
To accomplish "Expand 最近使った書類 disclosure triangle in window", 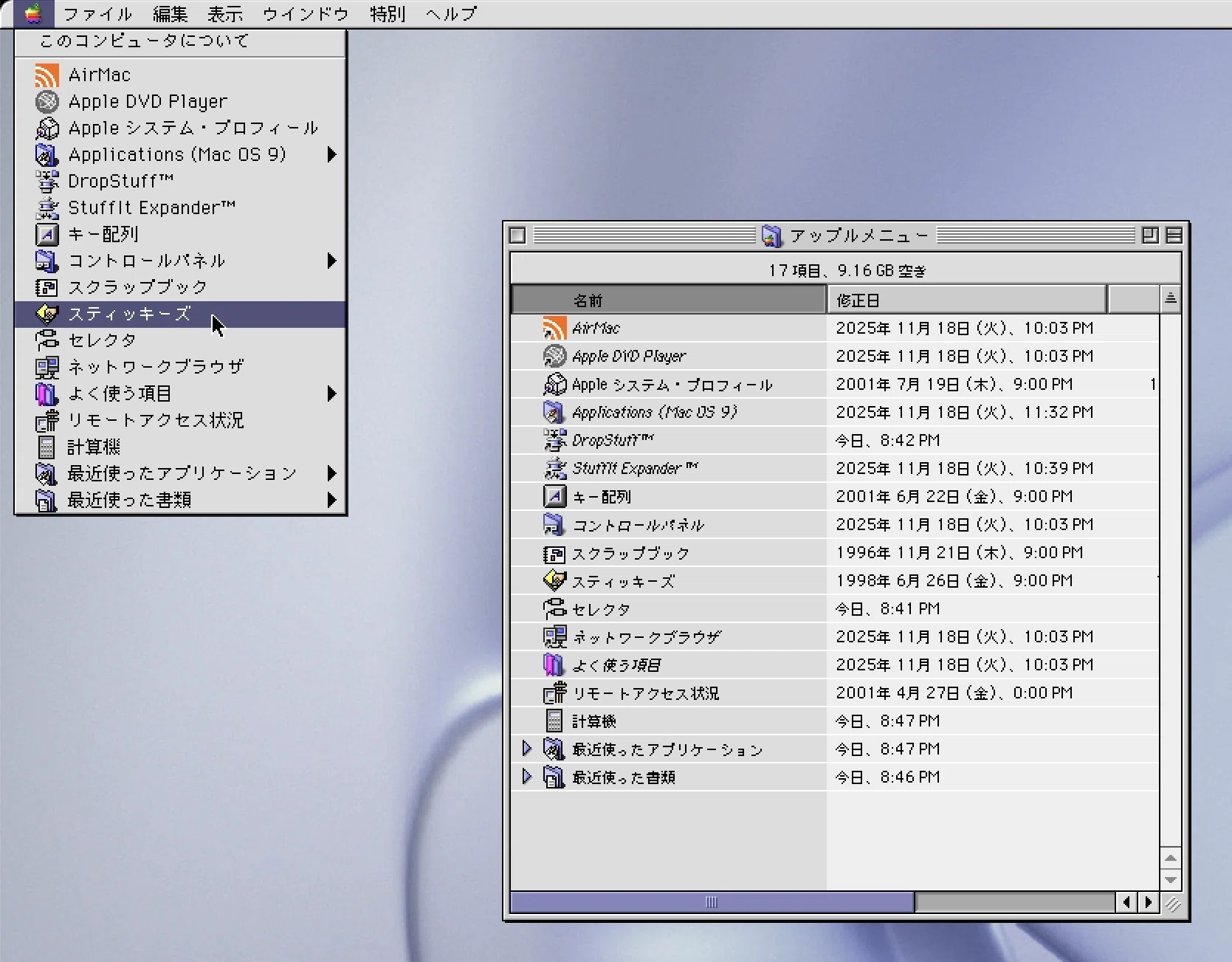I will pyautogui.click(x=526, y=777).
